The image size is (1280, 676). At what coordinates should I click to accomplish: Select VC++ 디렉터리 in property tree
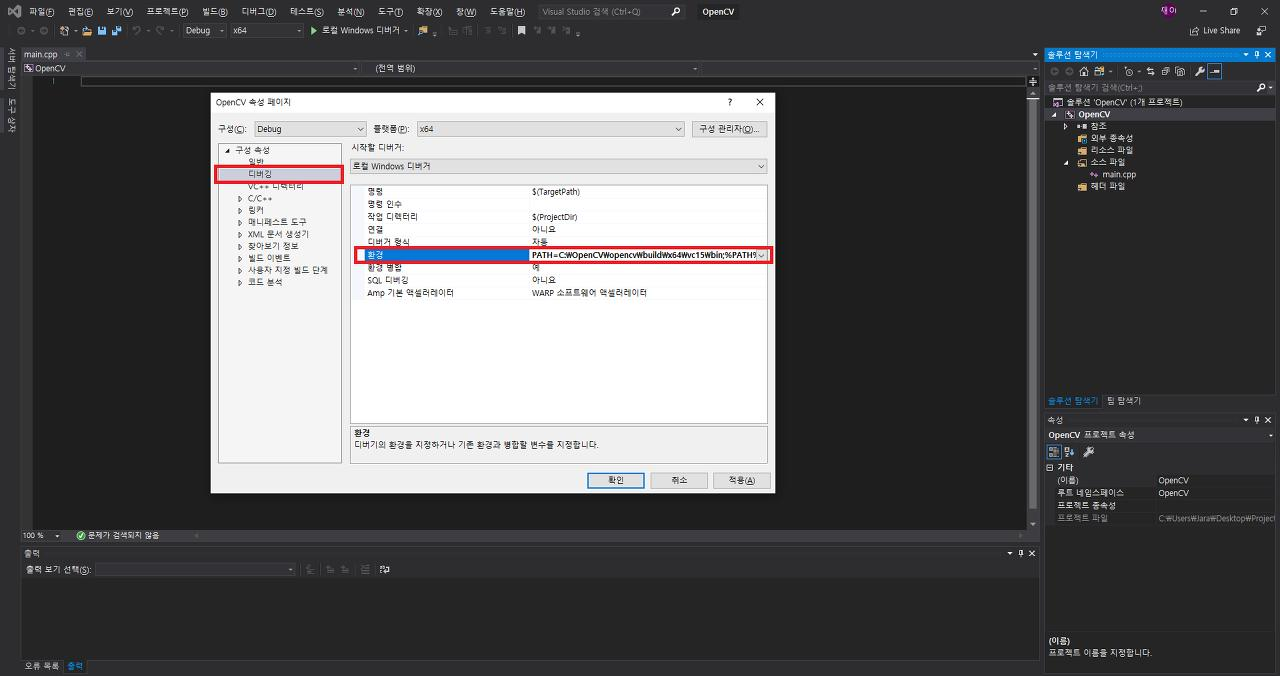(276, 186)
